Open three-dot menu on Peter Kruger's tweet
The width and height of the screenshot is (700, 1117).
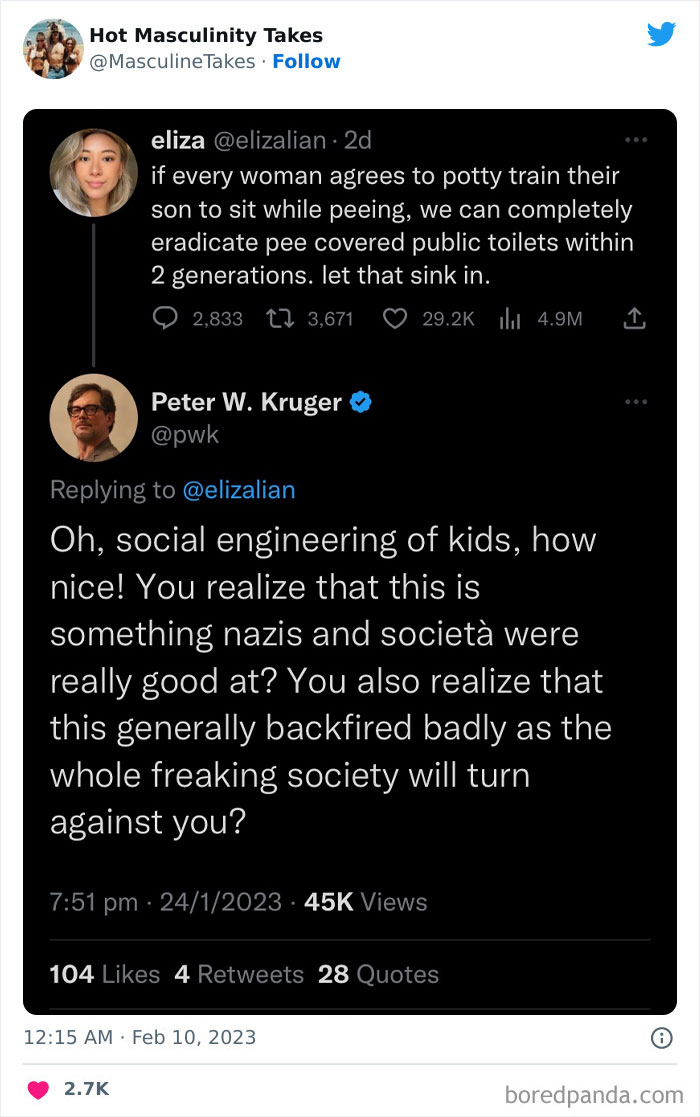click(635, 402)
